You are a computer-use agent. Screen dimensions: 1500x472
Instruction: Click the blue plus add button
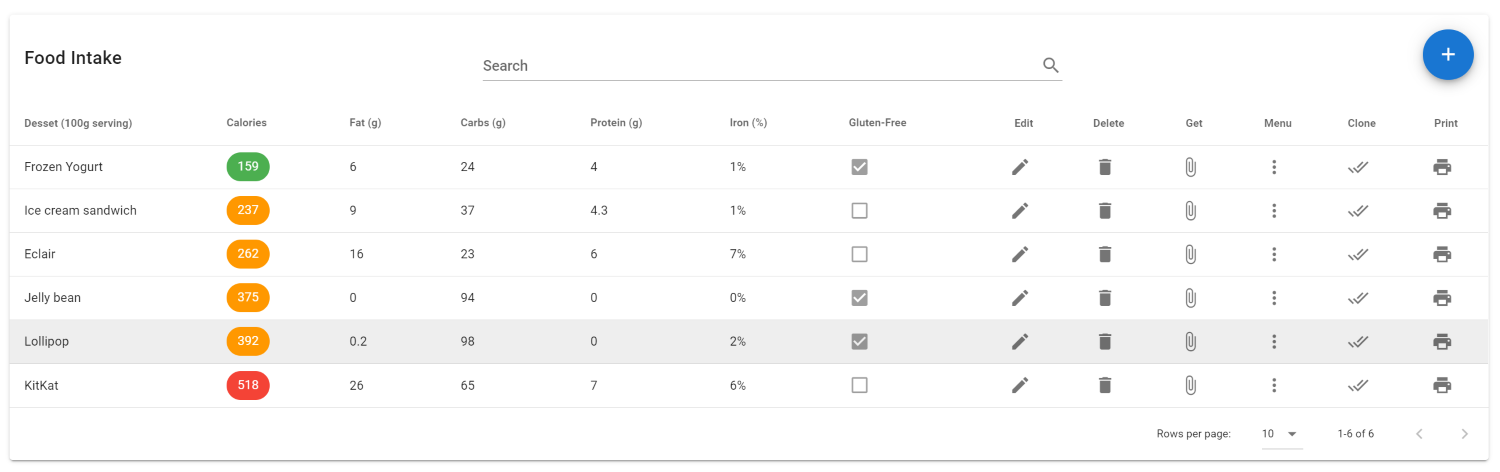tap(1448, 55)
